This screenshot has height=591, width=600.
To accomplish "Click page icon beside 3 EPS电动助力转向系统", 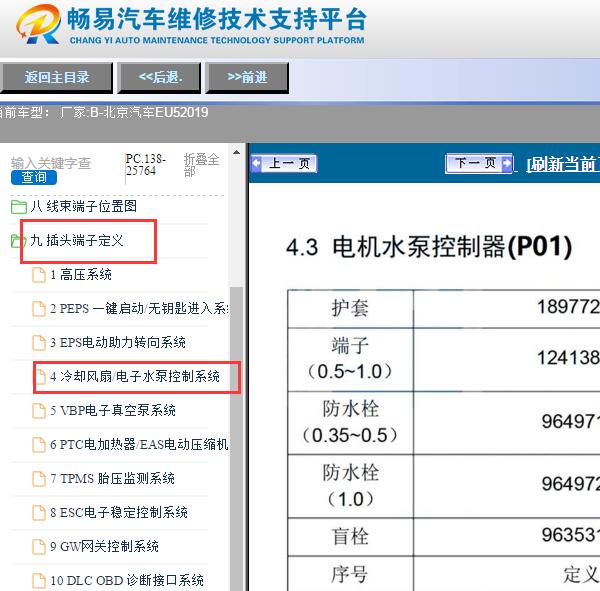I will click(39, 343).
